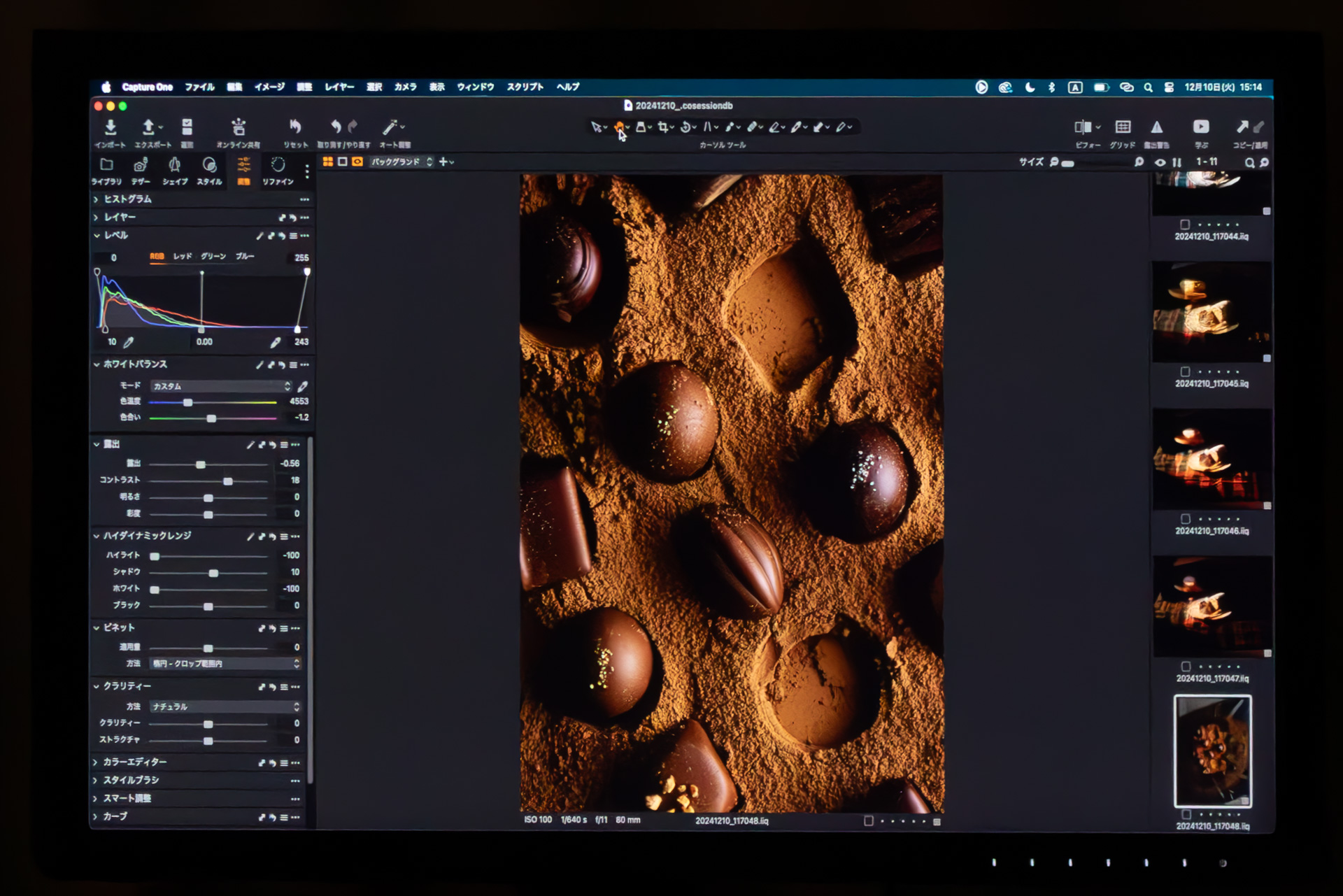Toggle the browser eye visibility icon
This screenshot has height=896, width=1343.
[1160, 162]
